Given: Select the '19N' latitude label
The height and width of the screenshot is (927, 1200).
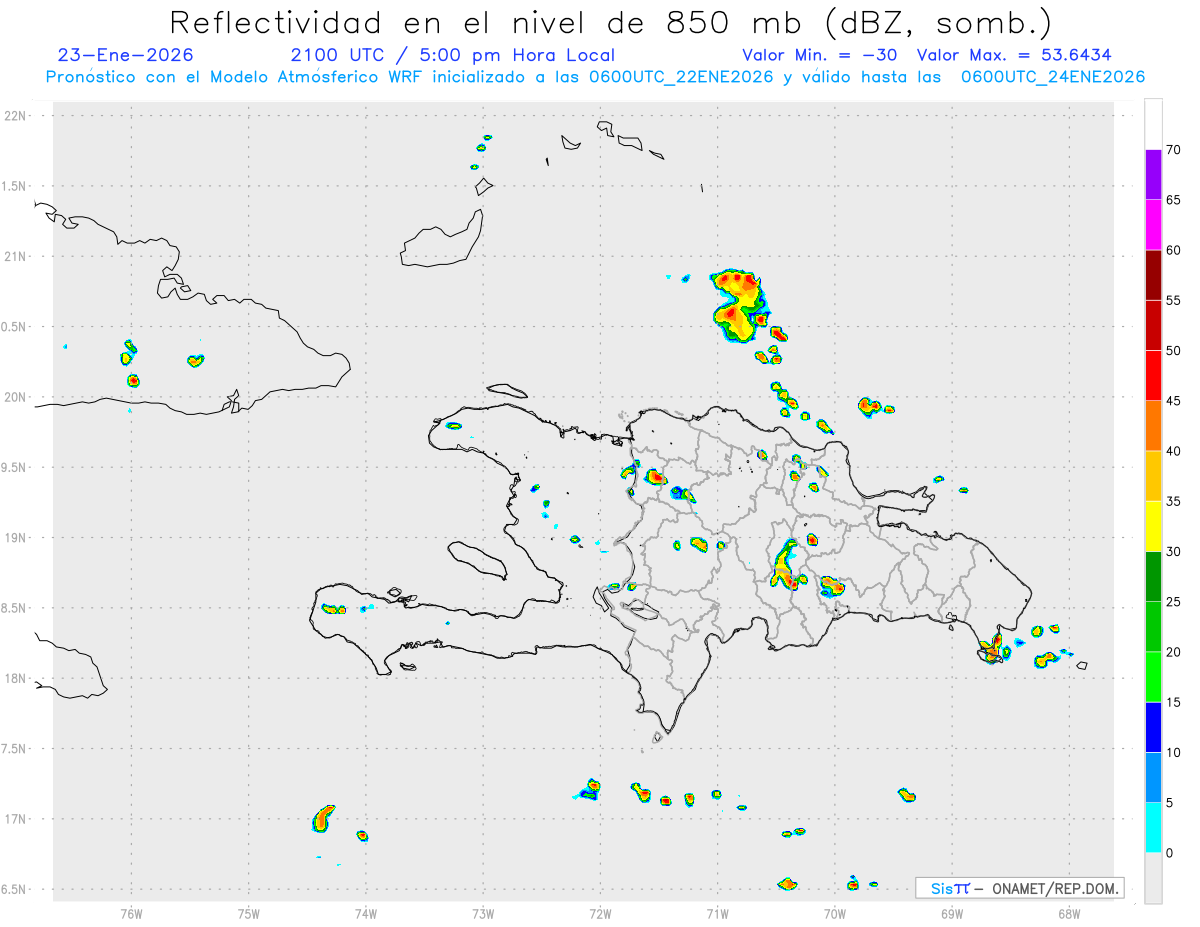Looking at the screenshot, I should pyautogui.click(x=17, y=538).
